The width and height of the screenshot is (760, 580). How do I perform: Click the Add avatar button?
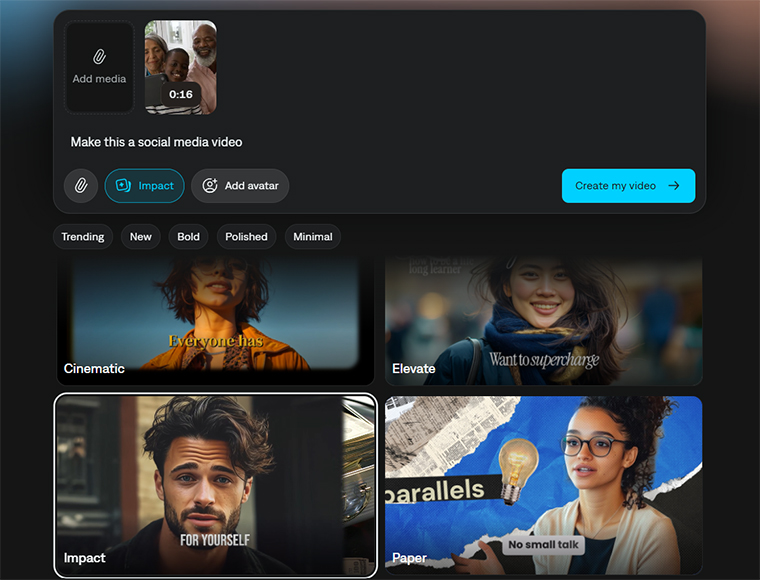[240, 186]
